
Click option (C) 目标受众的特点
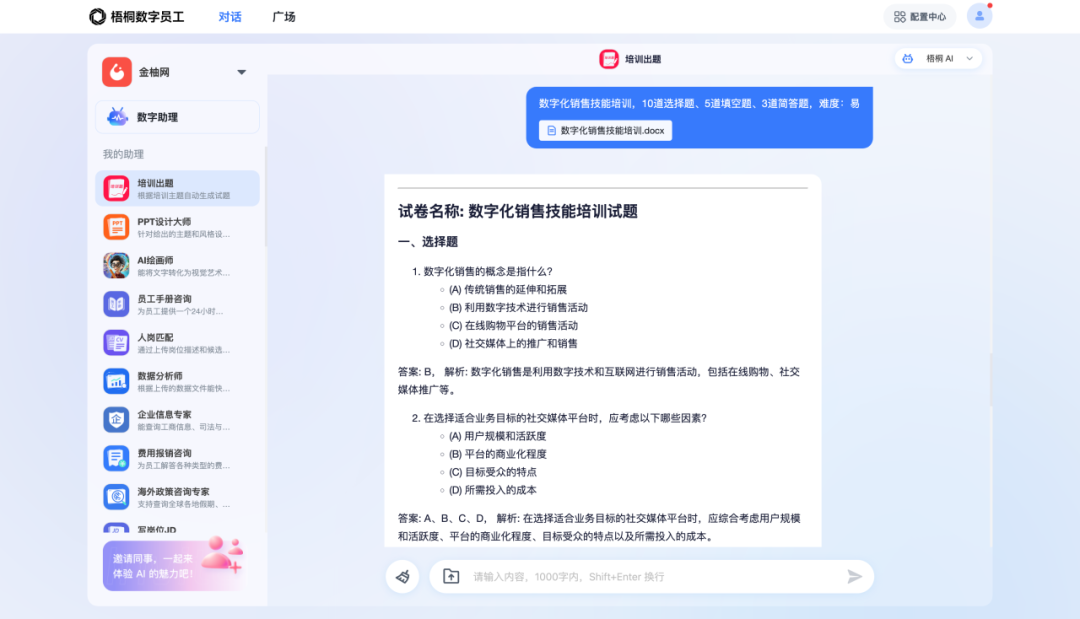492,472
